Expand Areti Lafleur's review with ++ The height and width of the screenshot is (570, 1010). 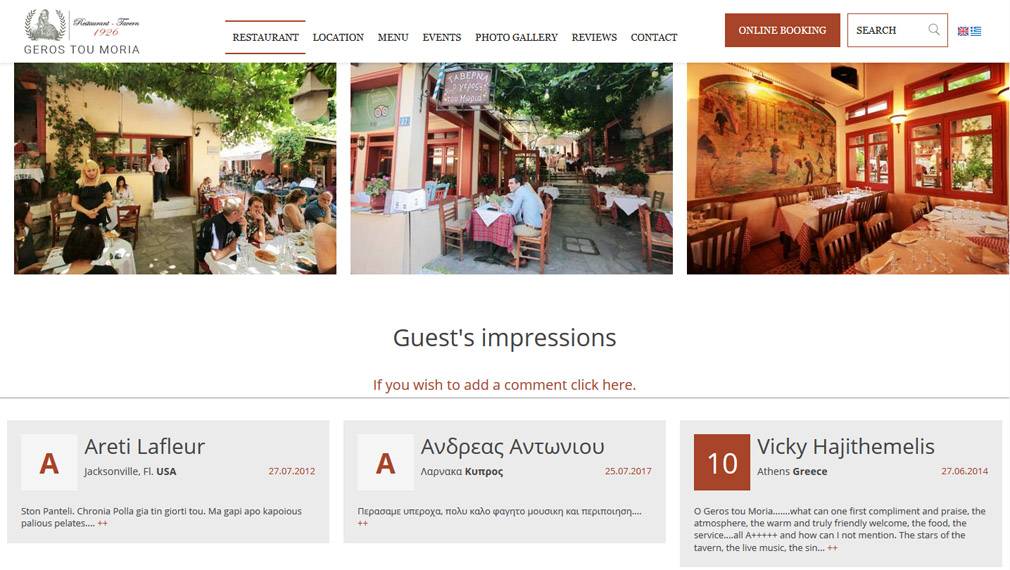coord(102,524)
